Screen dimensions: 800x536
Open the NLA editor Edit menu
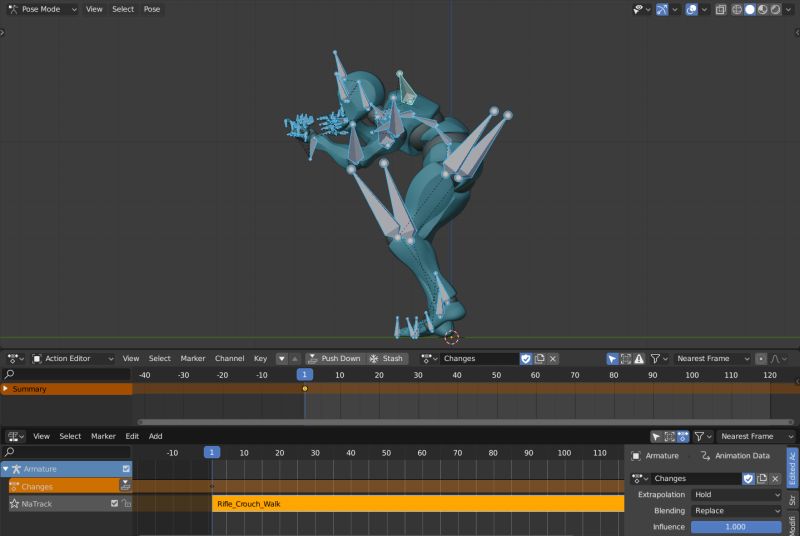click(x=132, y=436)
